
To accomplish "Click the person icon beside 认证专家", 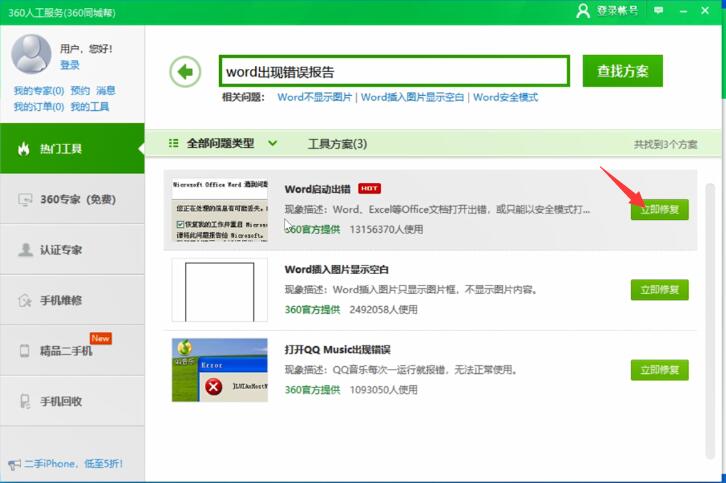I will (25, 250).
